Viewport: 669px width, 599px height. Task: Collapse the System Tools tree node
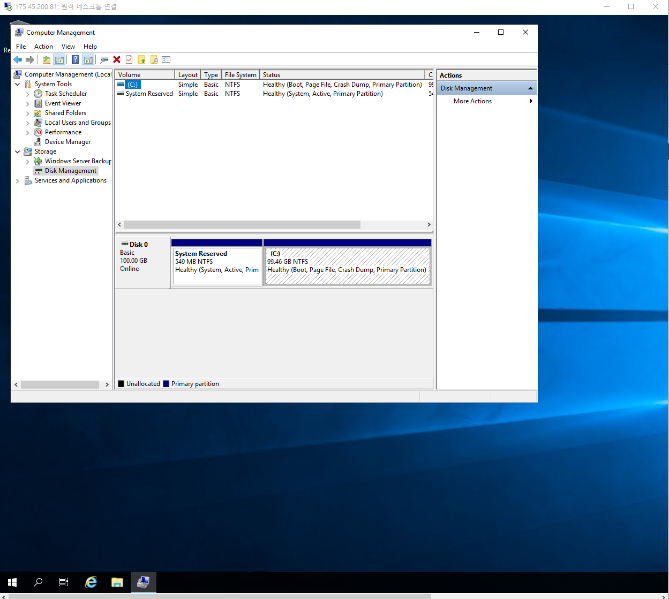tap(17, 84)
